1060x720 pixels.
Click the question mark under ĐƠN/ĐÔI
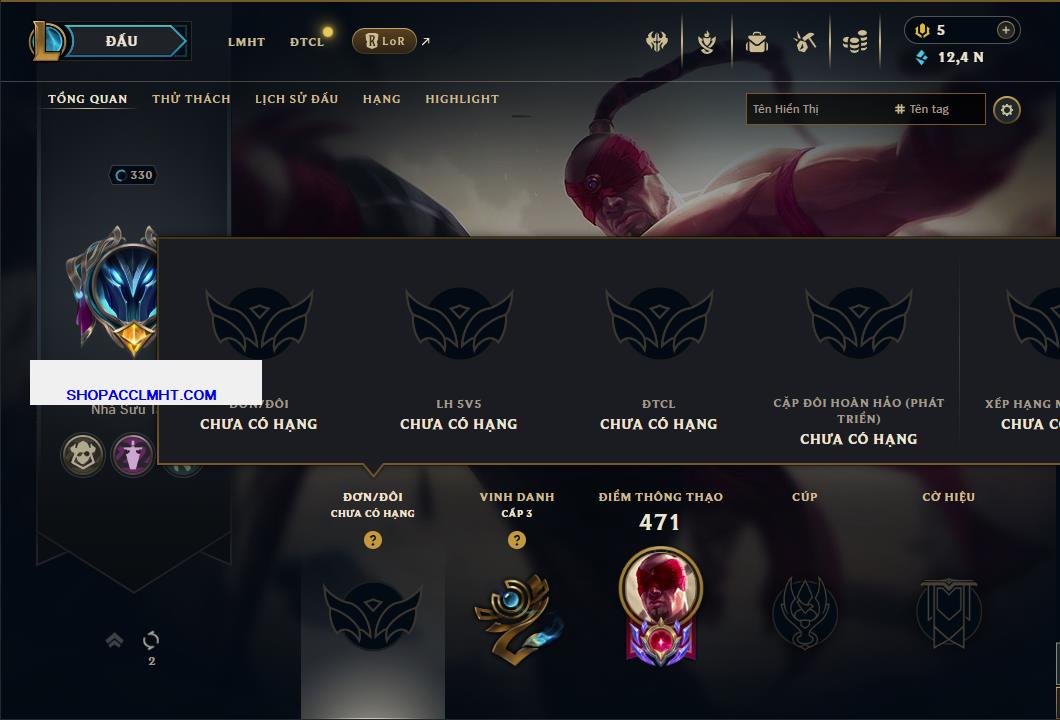click(x=372, y=539)
